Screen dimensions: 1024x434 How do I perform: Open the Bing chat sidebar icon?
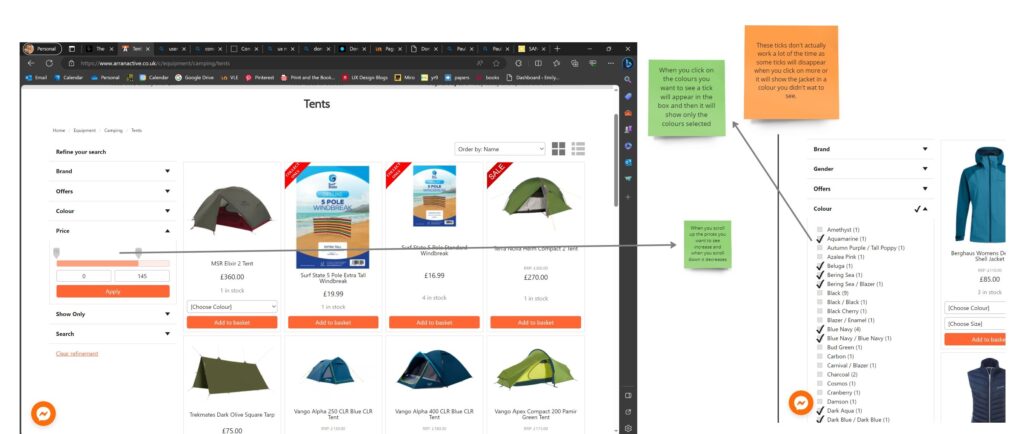pyautogui.click(x=628, y=63)
